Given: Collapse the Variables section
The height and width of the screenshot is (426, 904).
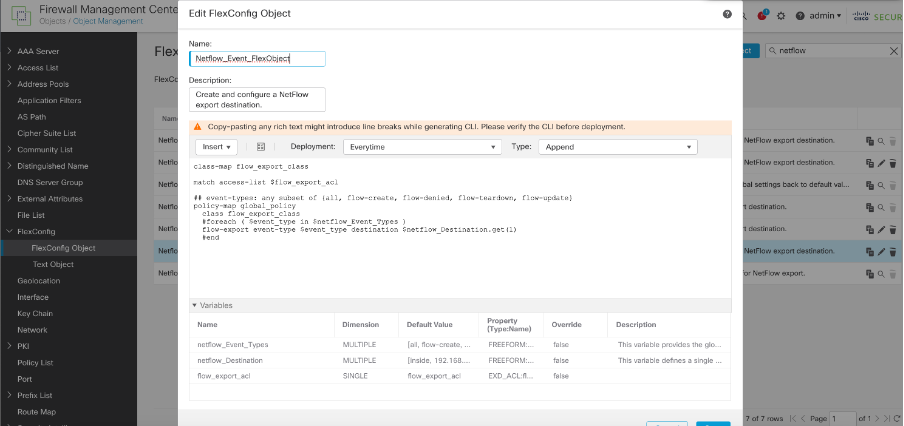Looking at the screenshot, I should (195, 306).
